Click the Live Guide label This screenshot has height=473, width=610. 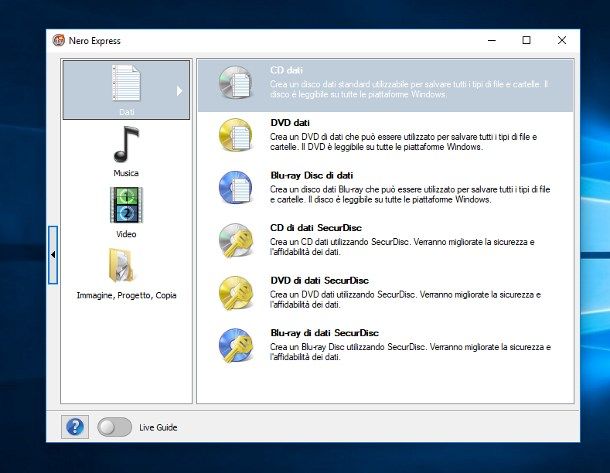158,427
